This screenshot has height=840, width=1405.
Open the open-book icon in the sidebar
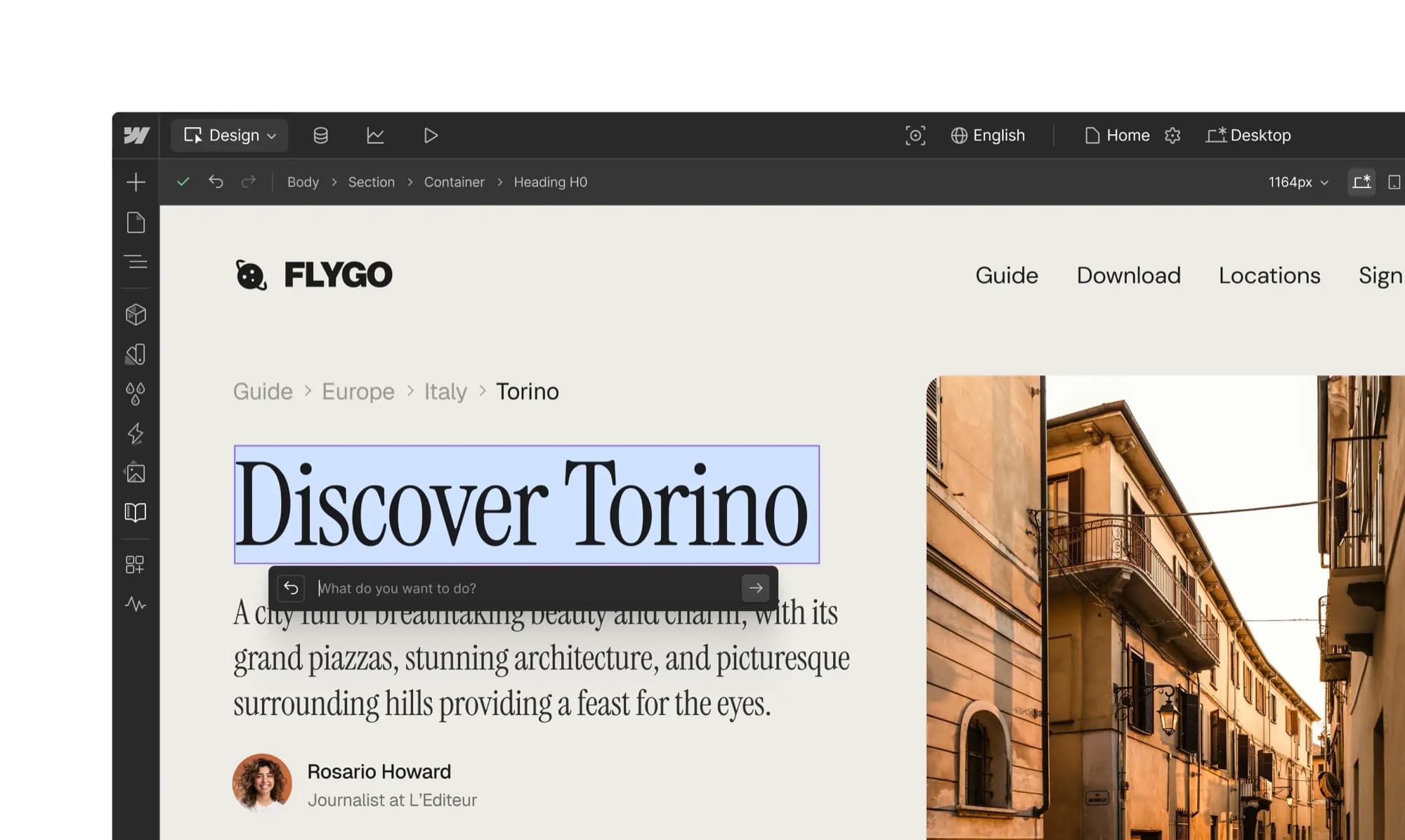tap(136, 512)
